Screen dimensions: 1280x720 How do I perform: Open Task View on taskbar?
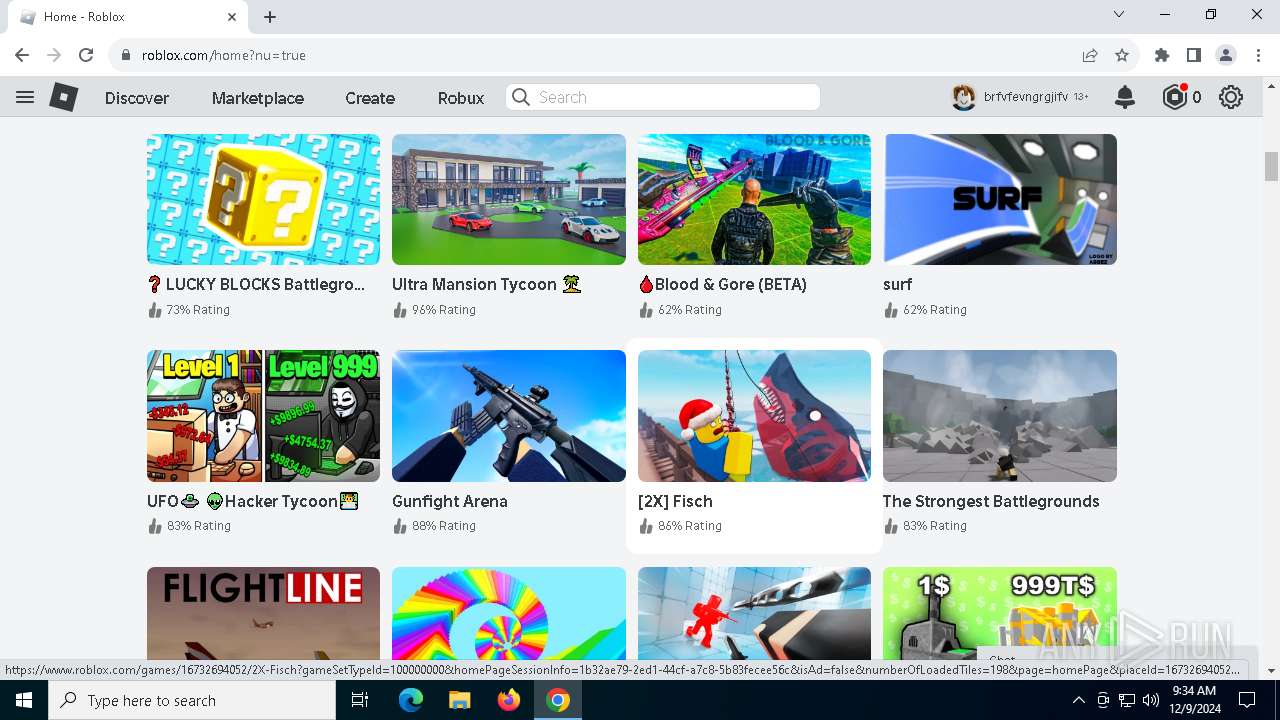pos(360,700)
